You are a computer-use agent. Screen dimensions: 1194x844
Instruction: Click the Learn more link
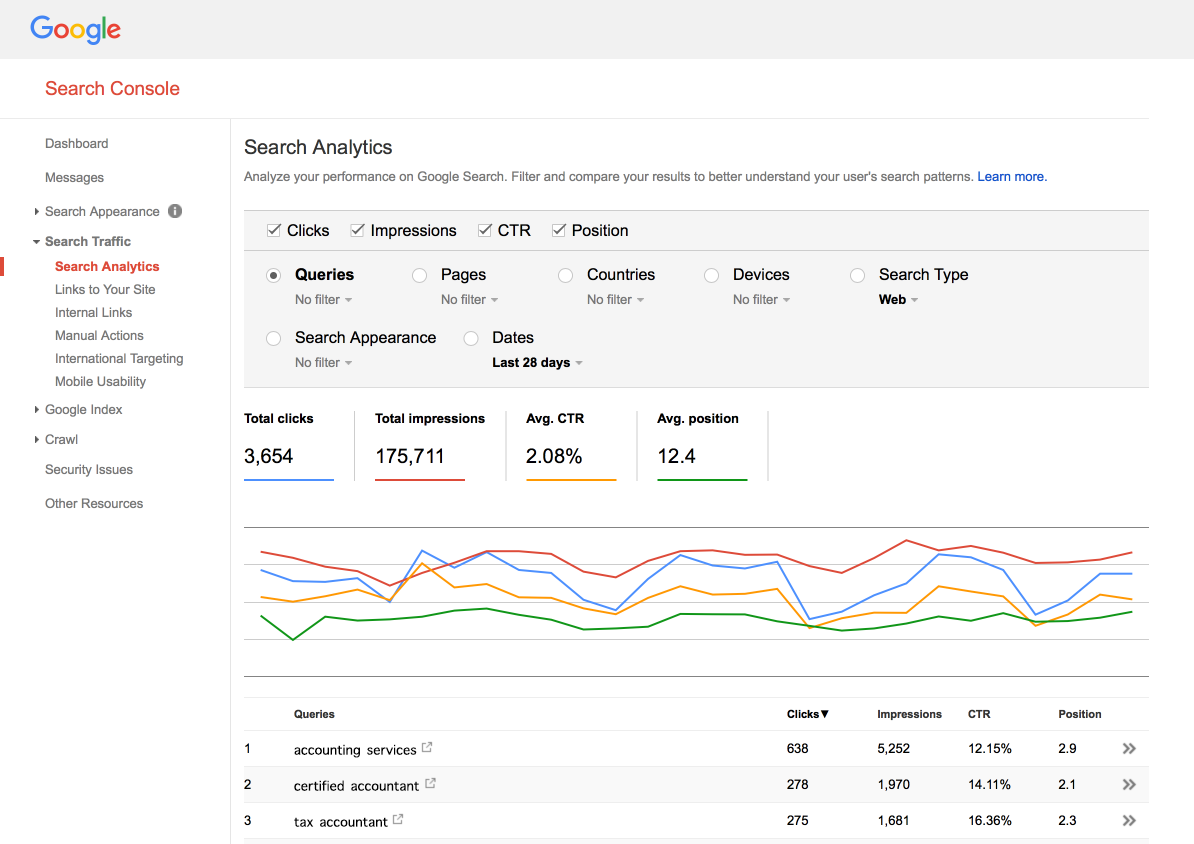coord(1012,177)
